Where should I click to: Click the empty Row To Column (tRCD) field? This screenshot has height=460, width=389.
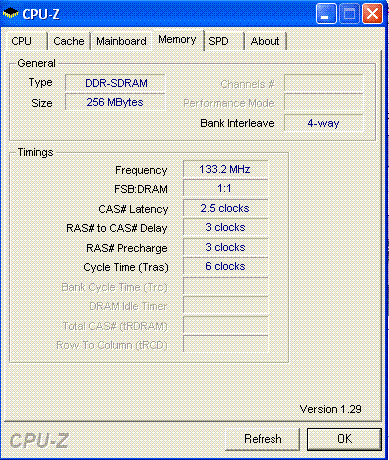[225, 344]
